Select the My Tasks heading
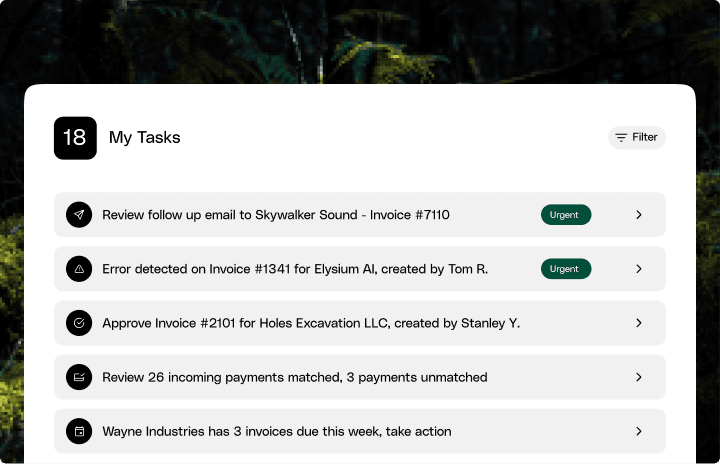Viewport: 720px width, 464px height. (x=145, y=138)
